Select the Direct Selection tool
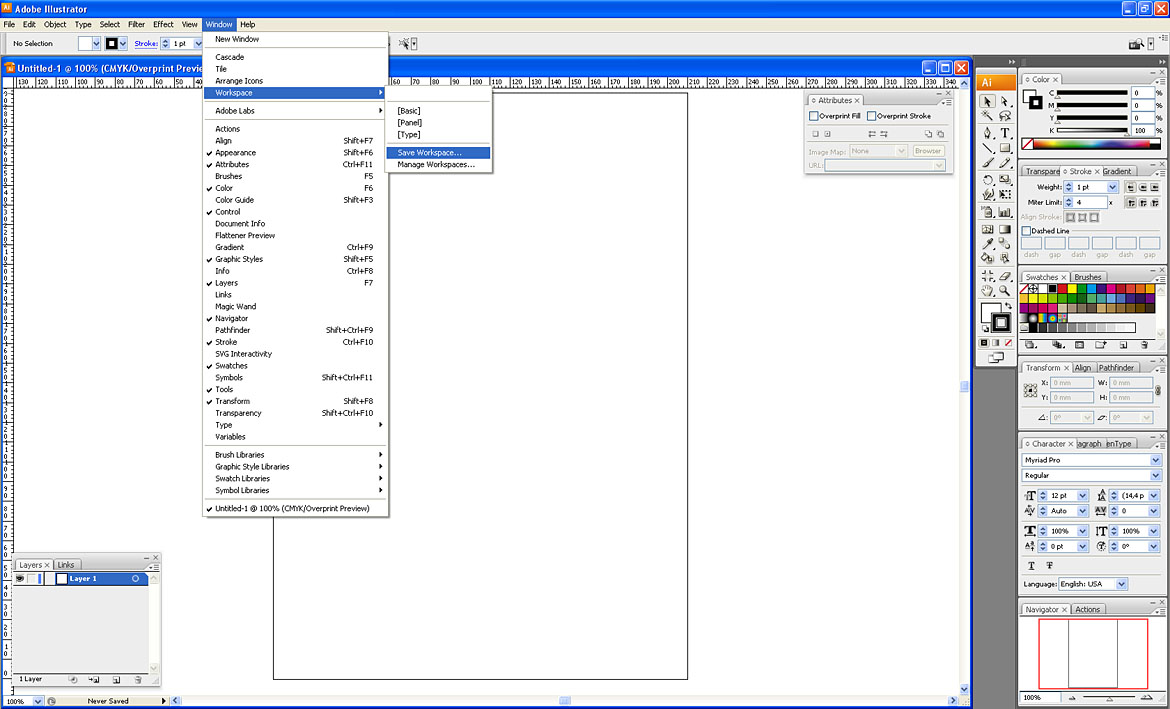 click(1005, 101)
